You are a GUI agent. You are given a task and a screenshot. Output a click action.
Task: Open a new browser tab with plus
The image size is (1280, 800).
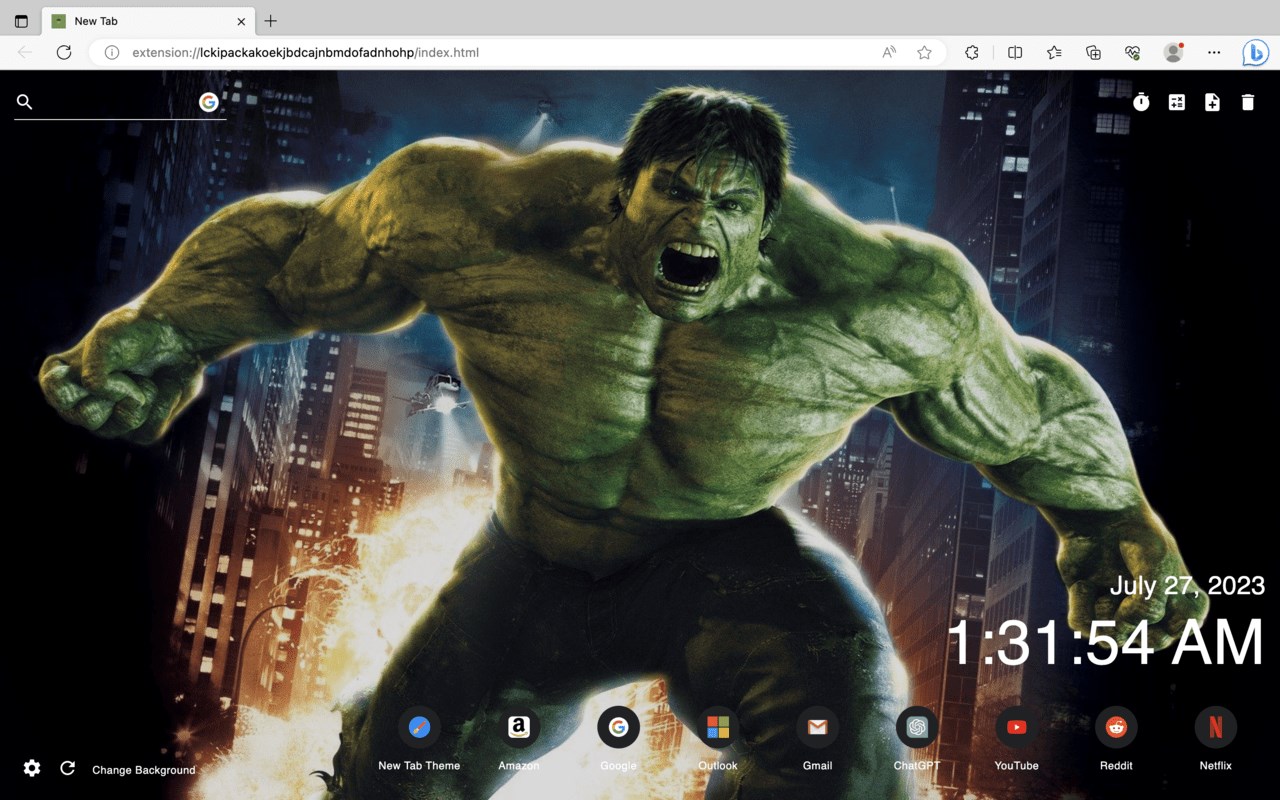[x=270, y=21]
